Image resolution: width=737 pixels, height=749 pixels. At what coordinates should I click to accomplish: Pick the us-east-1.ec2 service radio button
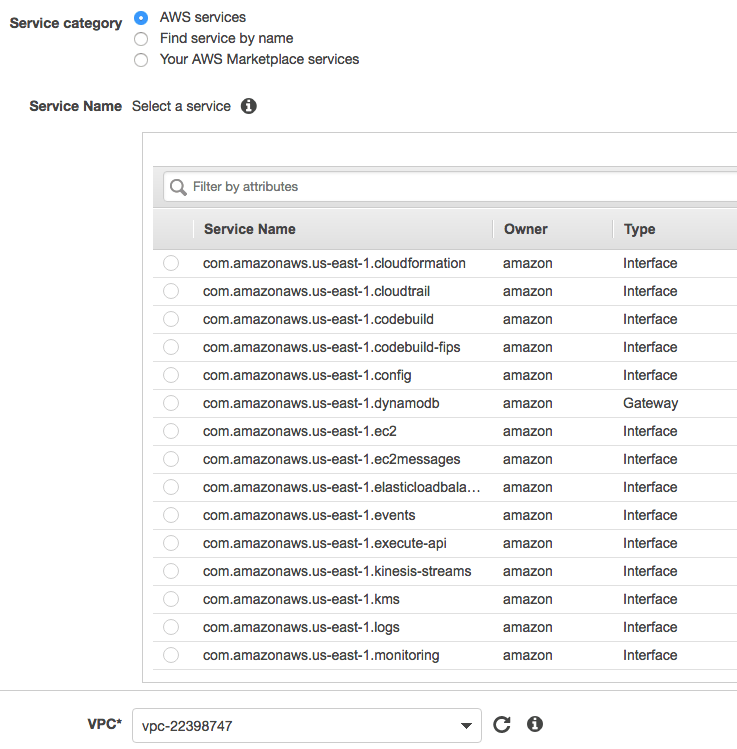click(171, 431)
